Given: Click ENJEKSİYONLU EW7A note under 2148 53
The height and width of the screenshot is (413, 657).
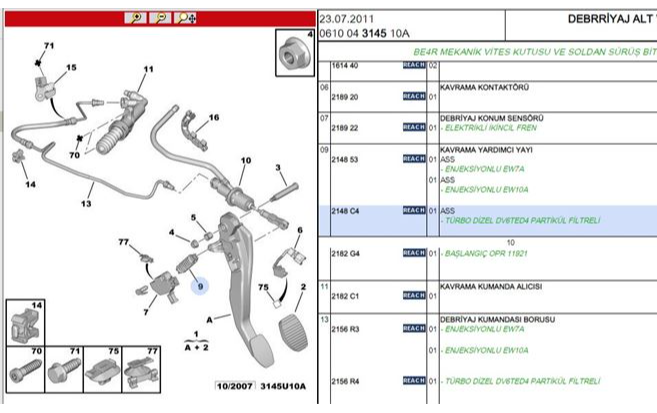Looking at the screenshot, I should pos(482,169).
